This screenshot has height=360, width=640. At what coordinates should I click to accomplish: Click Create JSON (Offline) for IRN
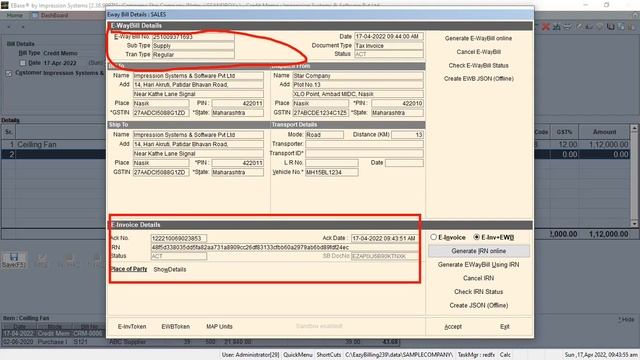tap(478, 305)
